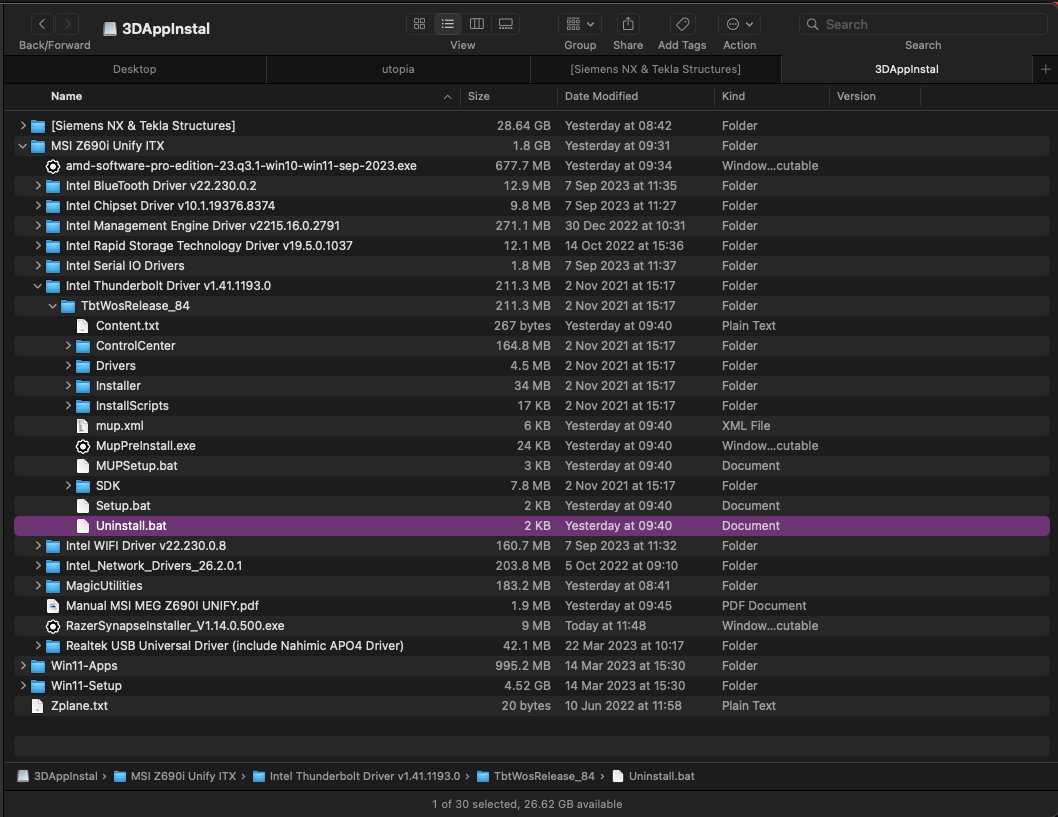Toggle sort order on the Name column

click(x=66, y=96)
